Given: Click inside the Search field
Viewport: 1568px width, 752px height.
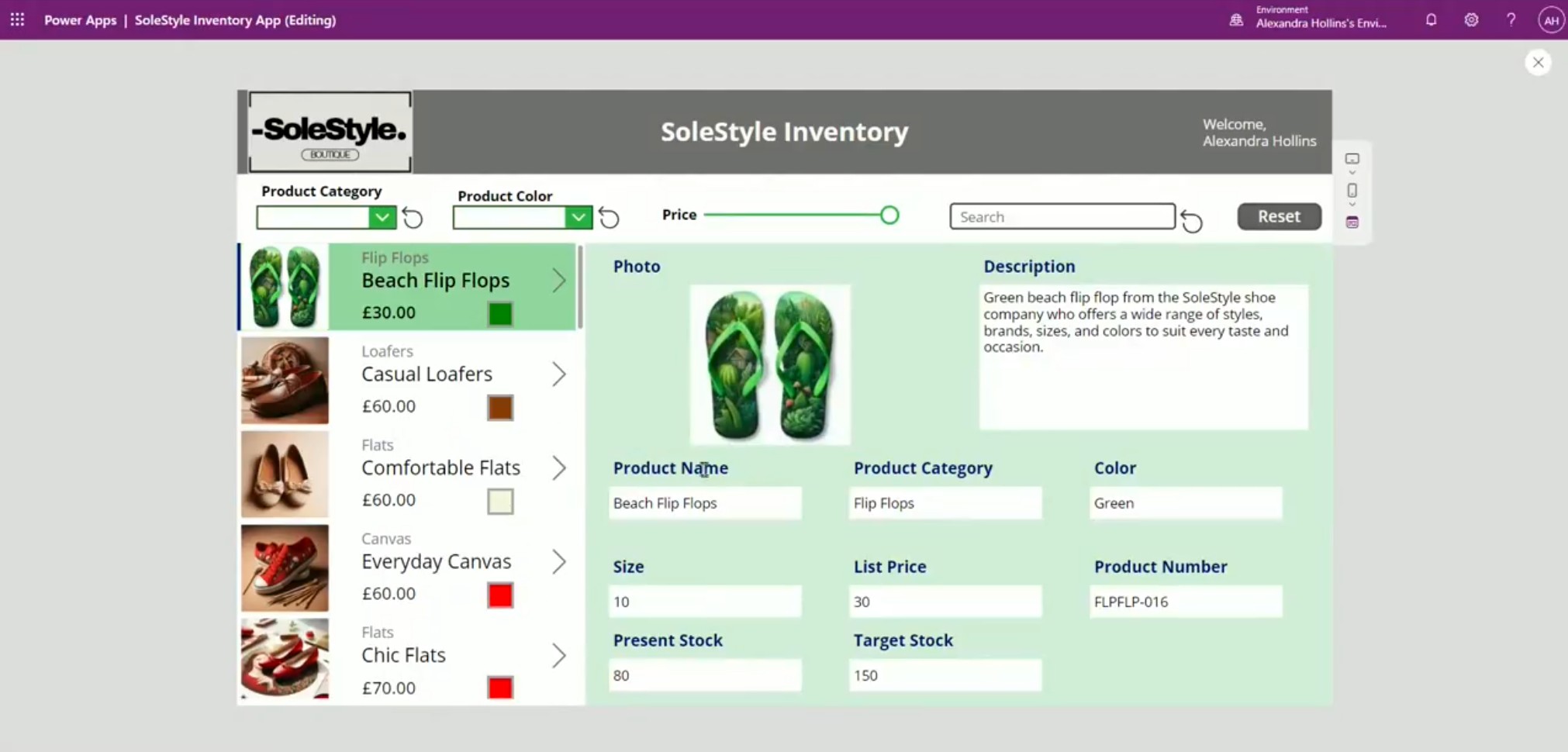Looking at the screenshot, I should (x=1061, y=216).
